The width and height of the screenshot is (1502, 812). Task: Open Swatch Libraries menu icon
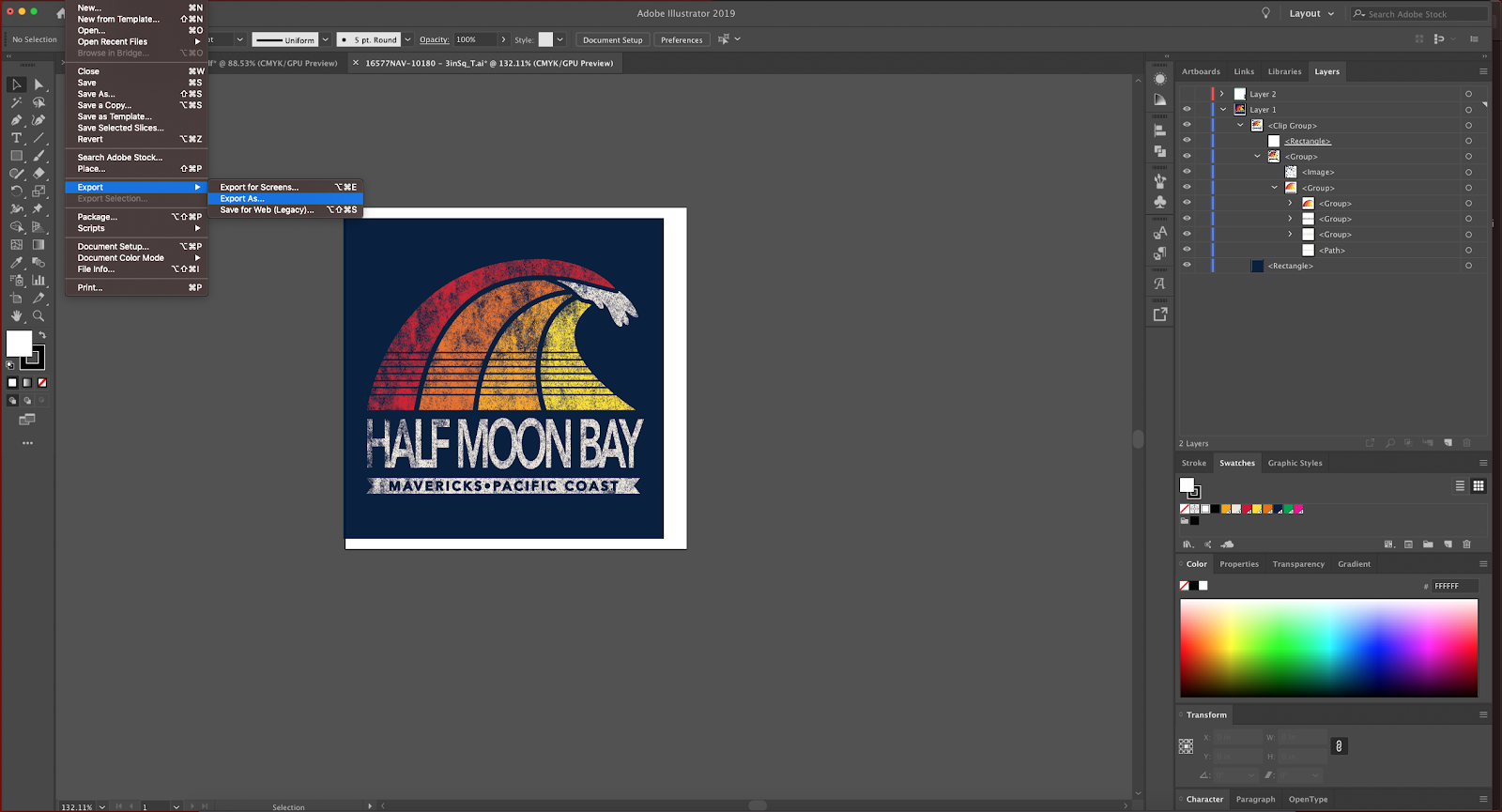point(1188,544)
